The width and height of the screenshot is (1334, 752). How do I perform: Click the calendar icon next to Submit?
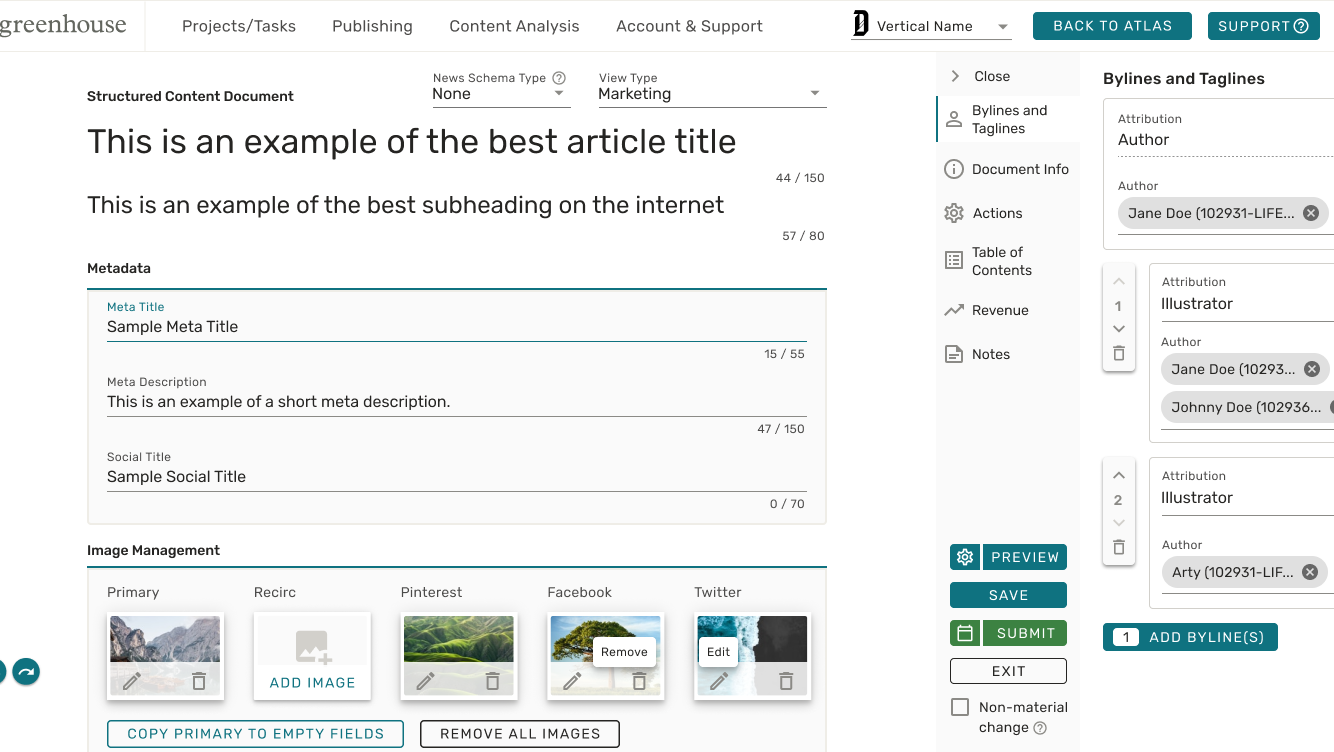(x=965, y=633)
